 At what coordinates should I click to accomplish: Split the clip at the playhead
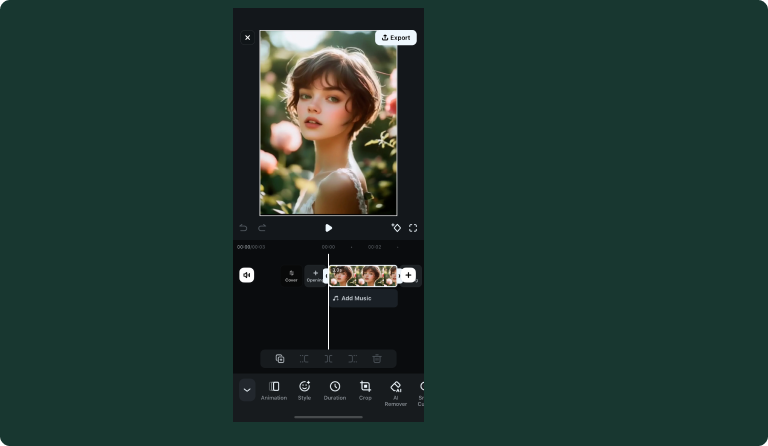click(x=328, y=359)
